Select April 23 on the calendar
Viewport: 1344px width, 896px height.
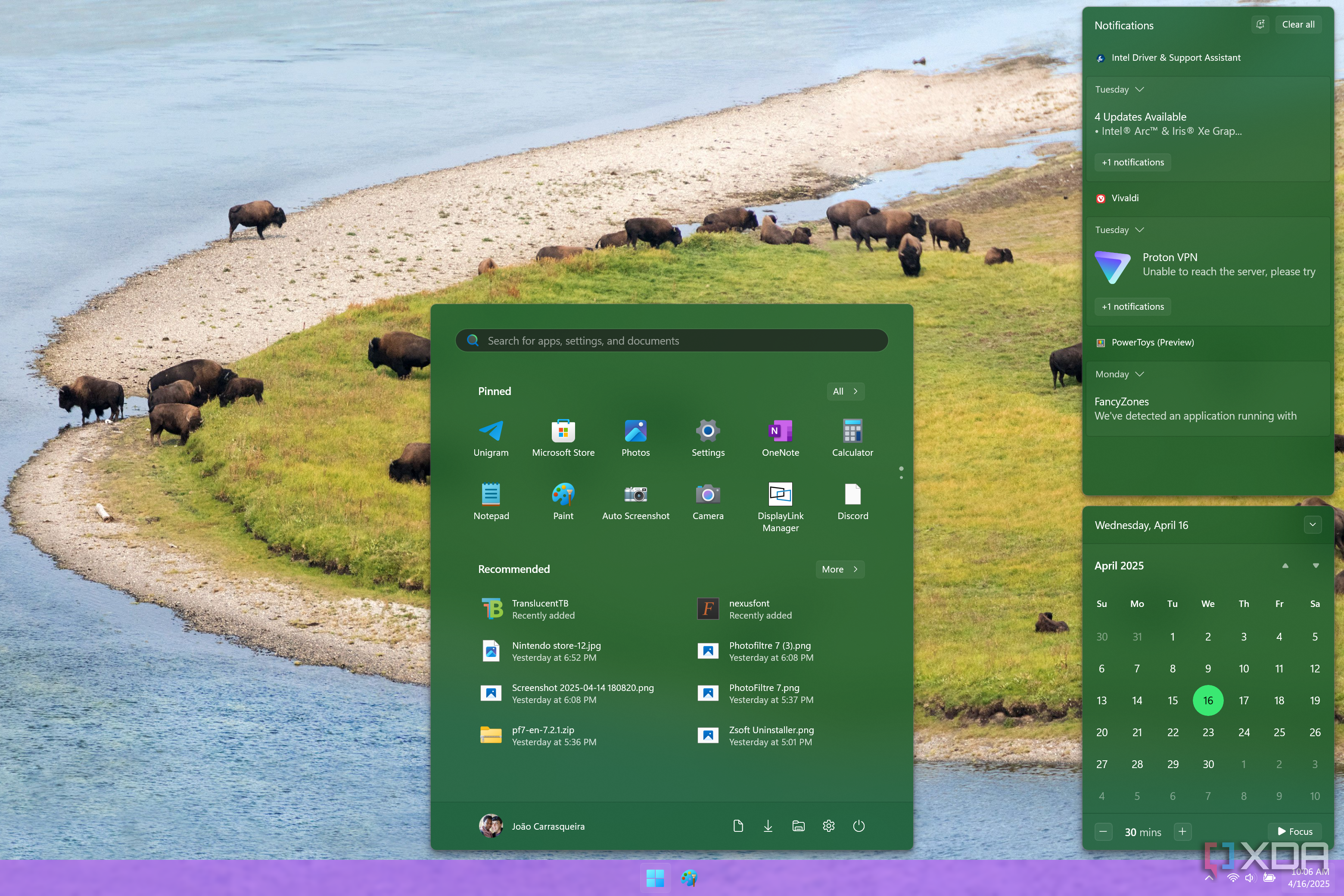[x=1208, y=732]
